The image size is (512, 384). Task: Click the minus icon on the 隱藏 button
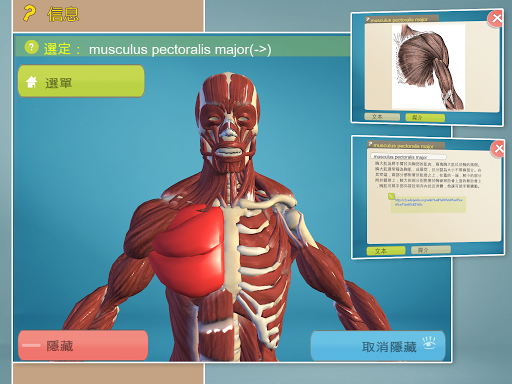point(31,345)
